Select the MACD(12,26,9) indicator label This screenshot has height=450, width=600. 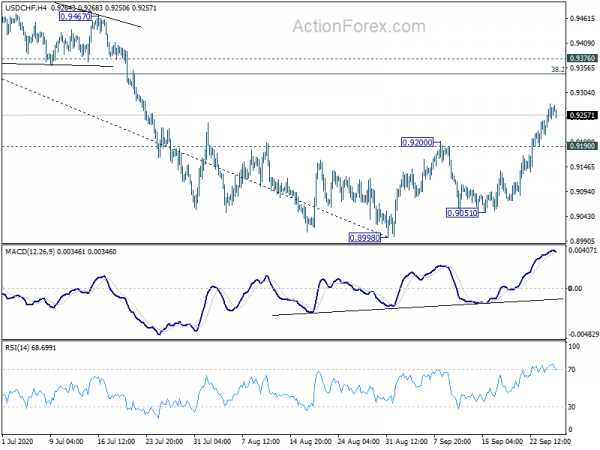coord(30,251)
